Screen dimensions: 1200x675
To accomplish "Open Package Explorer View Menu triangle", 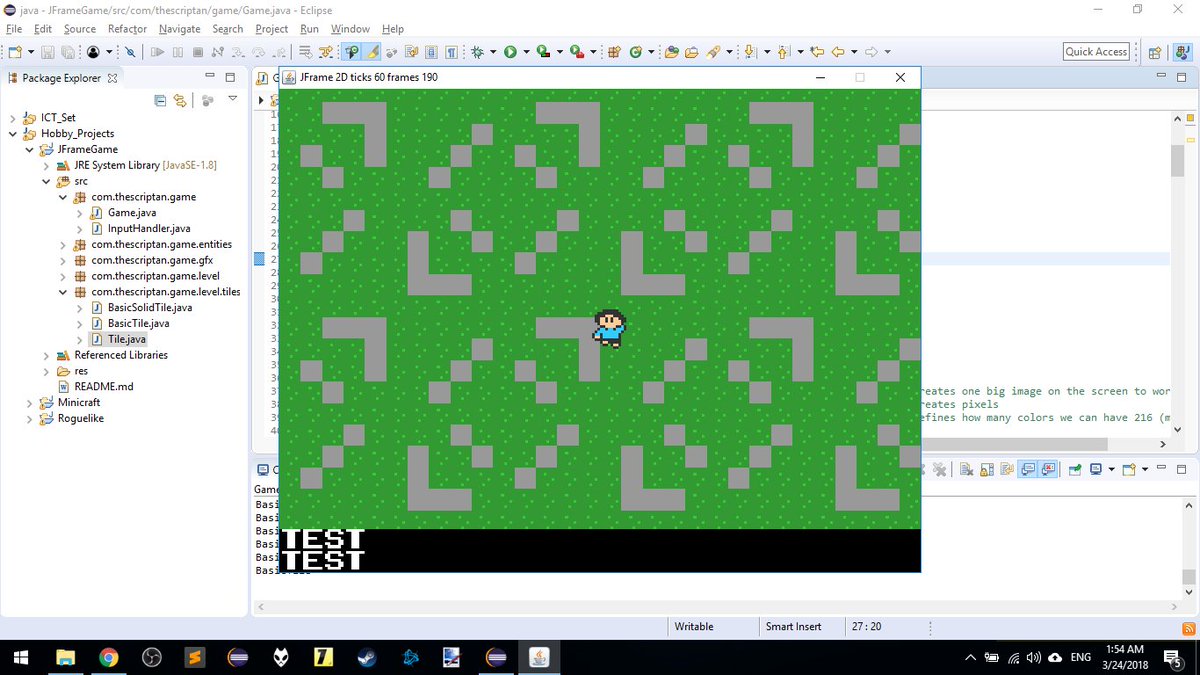I will [x=232, y=99].
